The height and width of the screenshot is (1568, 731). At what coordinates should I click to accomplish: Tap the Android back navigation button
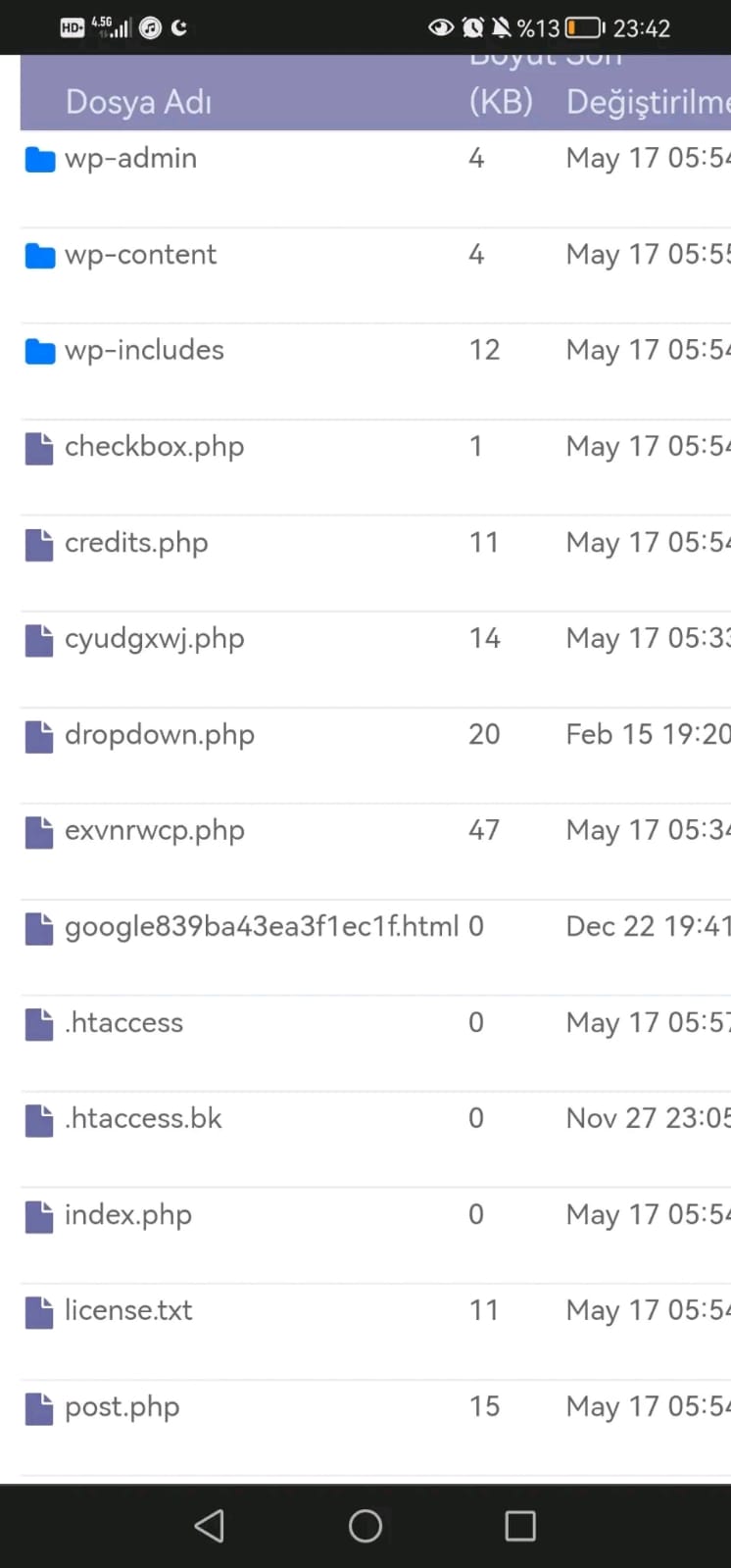point(210,1526)
